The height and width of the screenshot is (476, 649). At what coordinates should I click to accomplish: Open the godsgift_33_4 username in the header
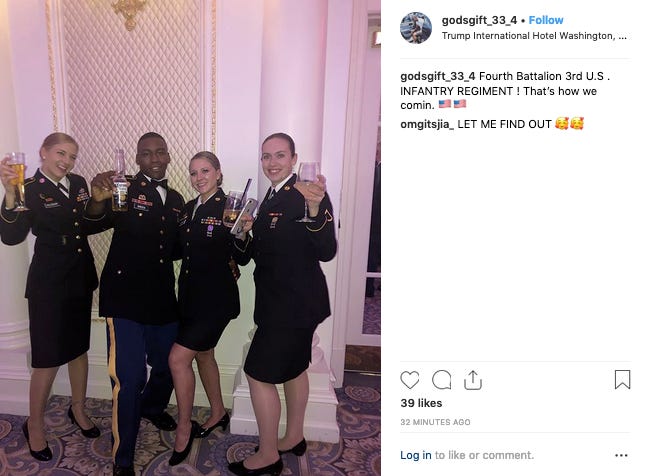coord(479,20)
